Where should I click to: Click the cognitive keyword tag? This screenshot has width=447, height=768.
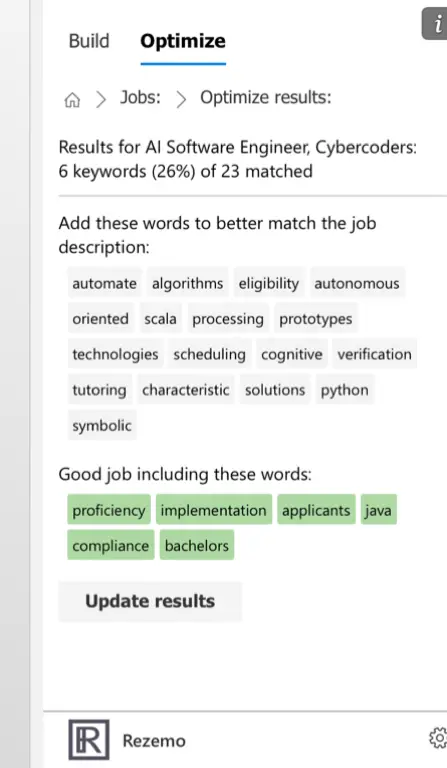[291, 354]
